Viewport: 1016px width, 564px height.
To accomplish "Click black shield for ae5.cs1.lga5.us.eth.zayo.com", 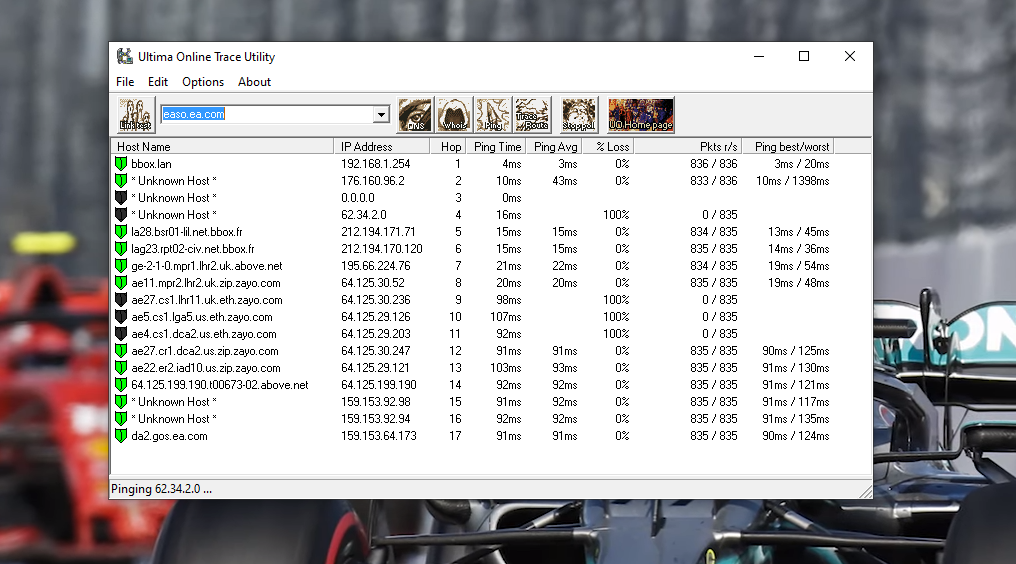I will click(x=121, y=316).
